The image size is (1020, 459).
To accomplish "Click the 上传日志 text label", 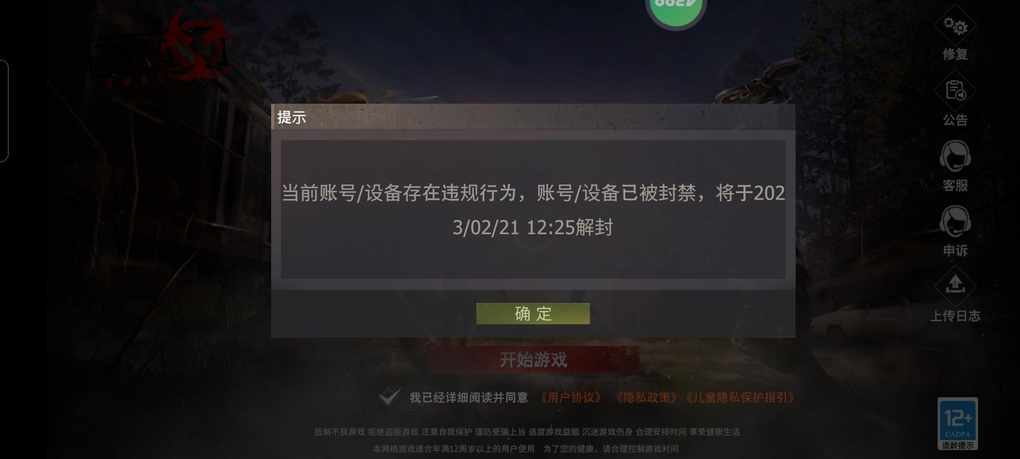I will click(955, 316).
